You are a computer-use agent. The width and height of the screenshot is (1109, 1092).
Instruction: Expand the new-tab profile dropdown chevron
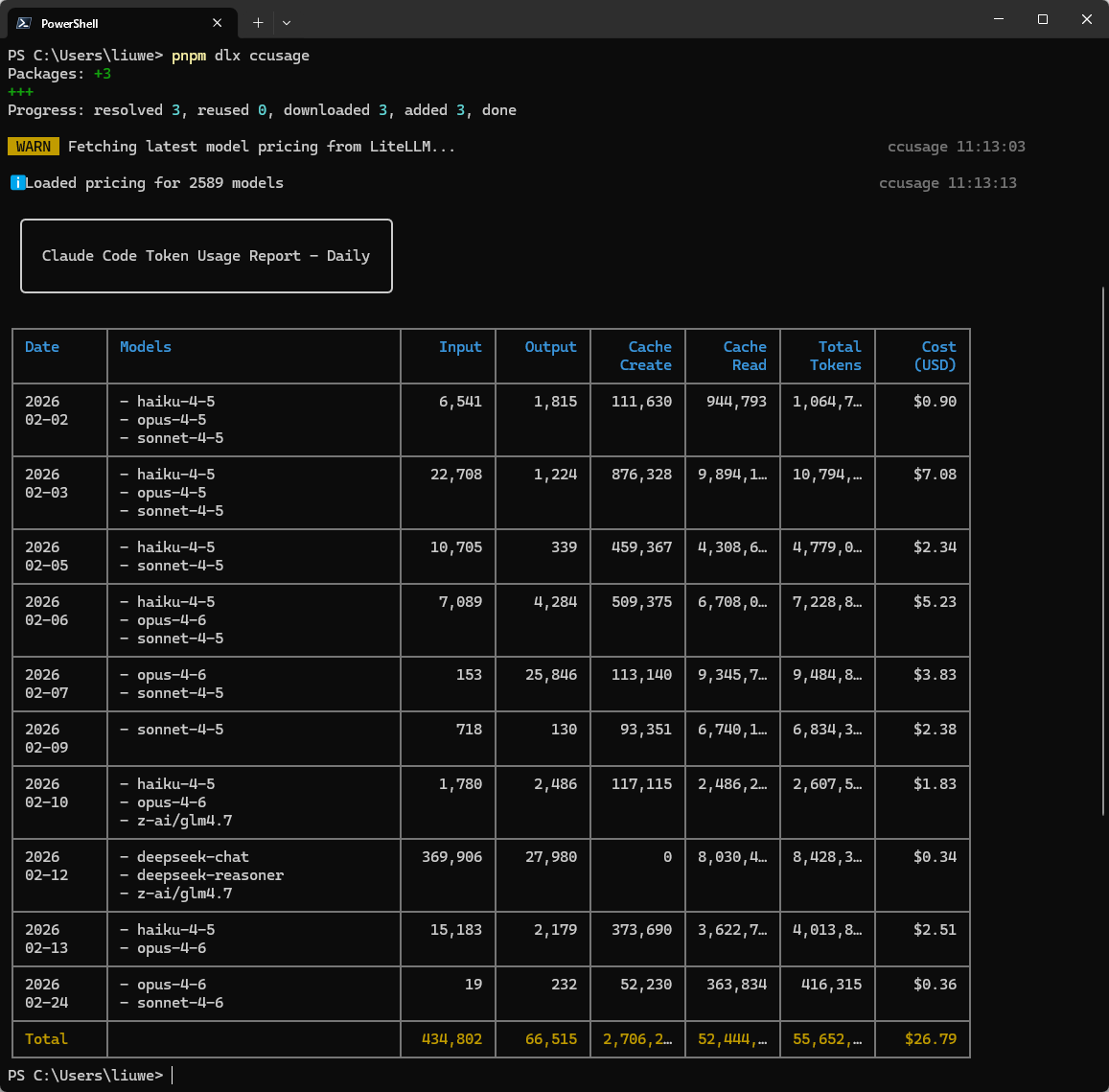coord(287,22)
